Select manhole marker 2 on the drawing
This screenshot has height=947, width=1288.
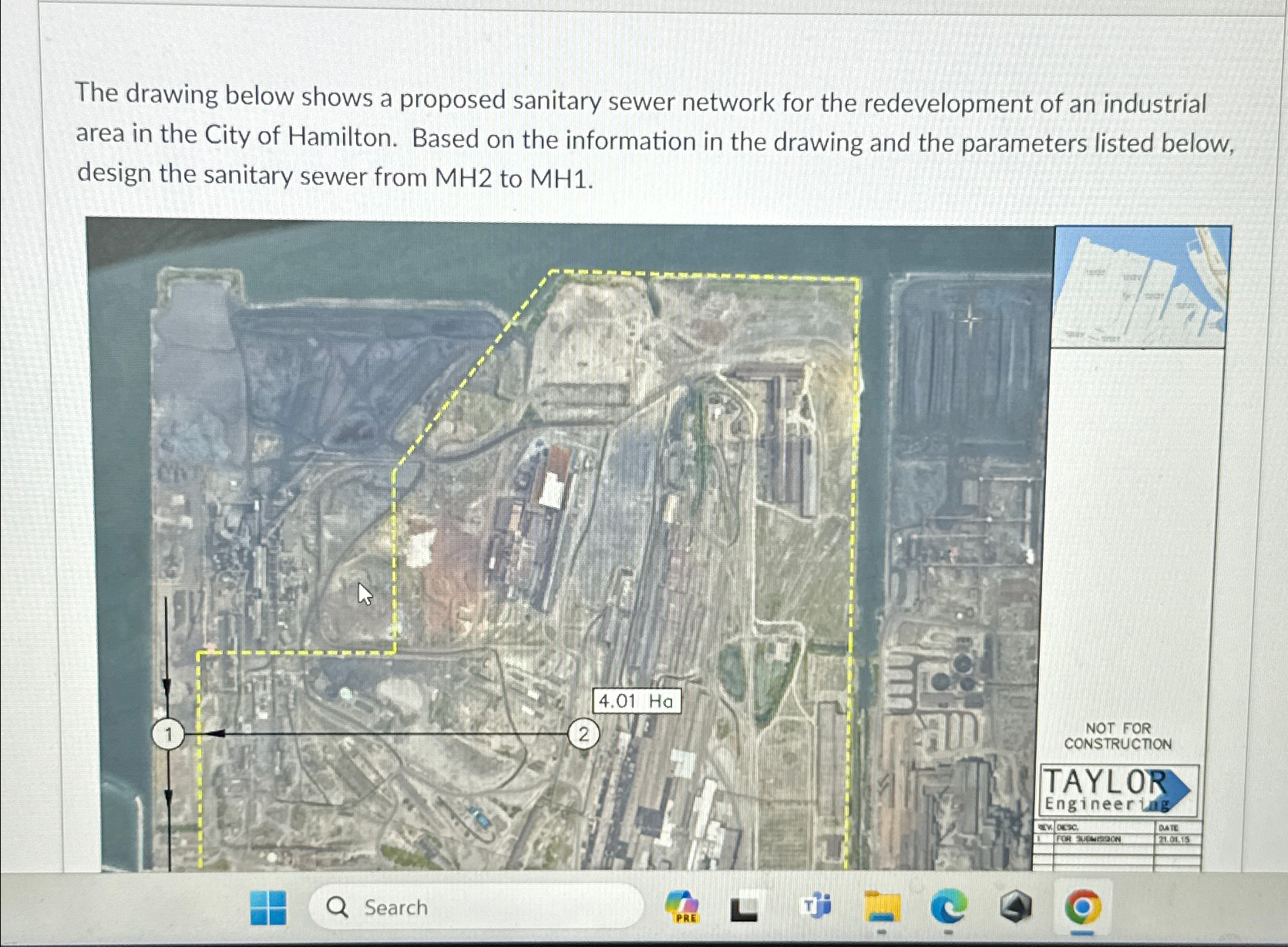point(584,735)
